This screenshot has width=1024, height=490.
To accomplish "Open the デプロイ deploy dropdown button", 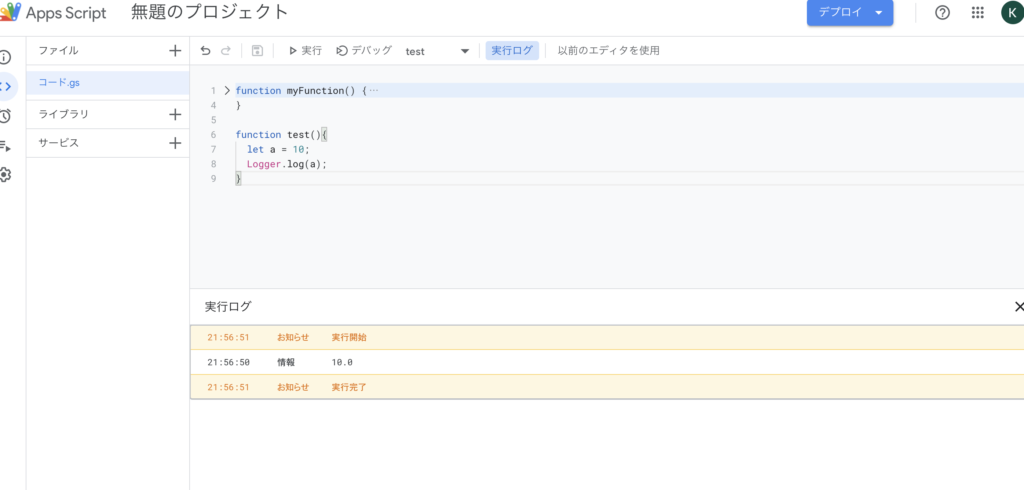I will coord(850,13).
